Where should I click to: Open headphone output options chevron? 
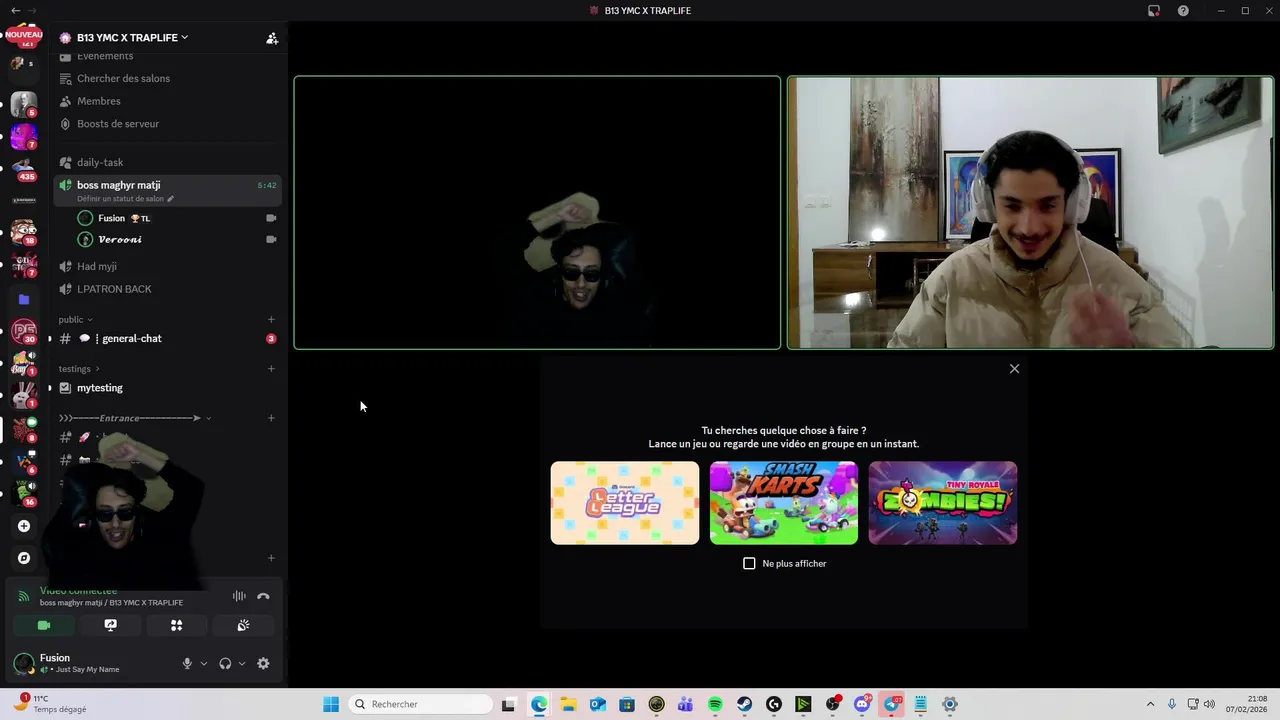(242, 663)
